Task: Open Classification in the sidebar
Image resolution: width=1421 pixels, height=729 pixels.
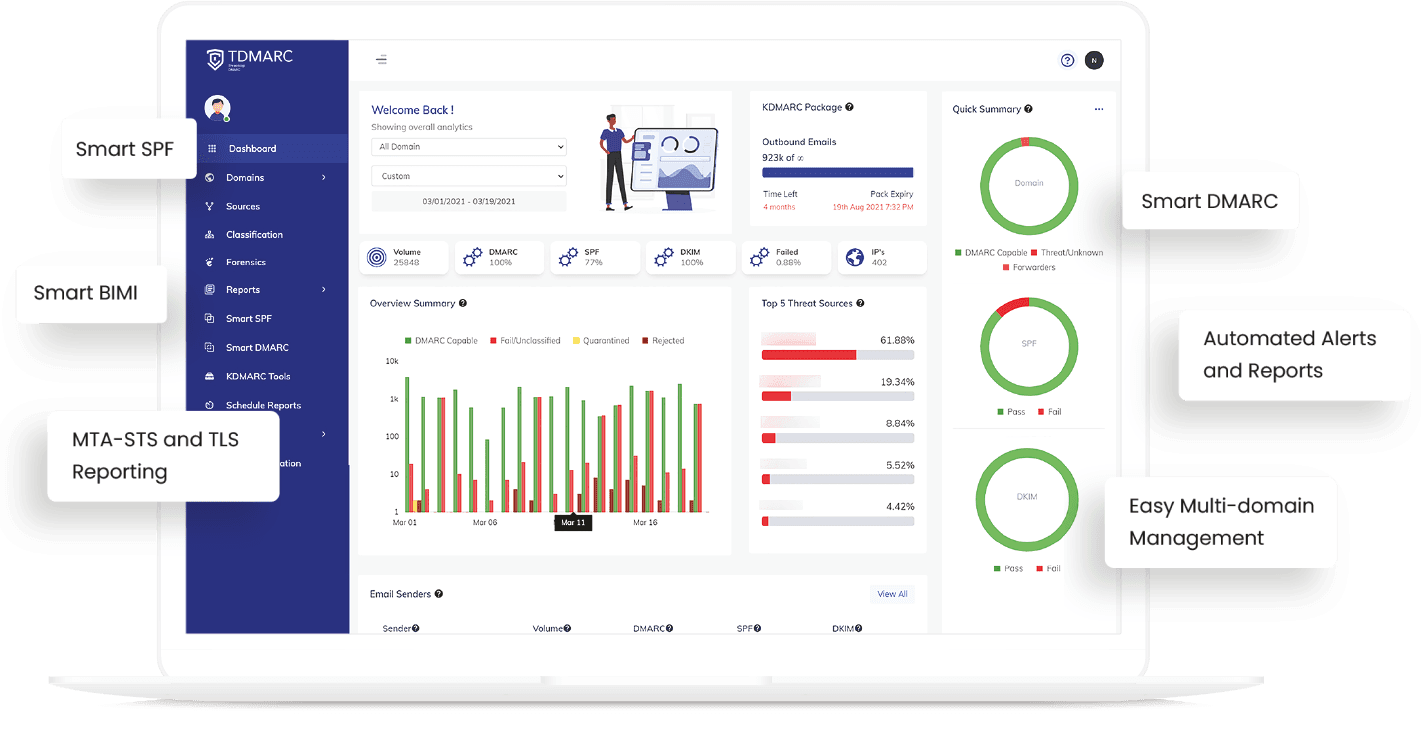Action: [254, 234]
